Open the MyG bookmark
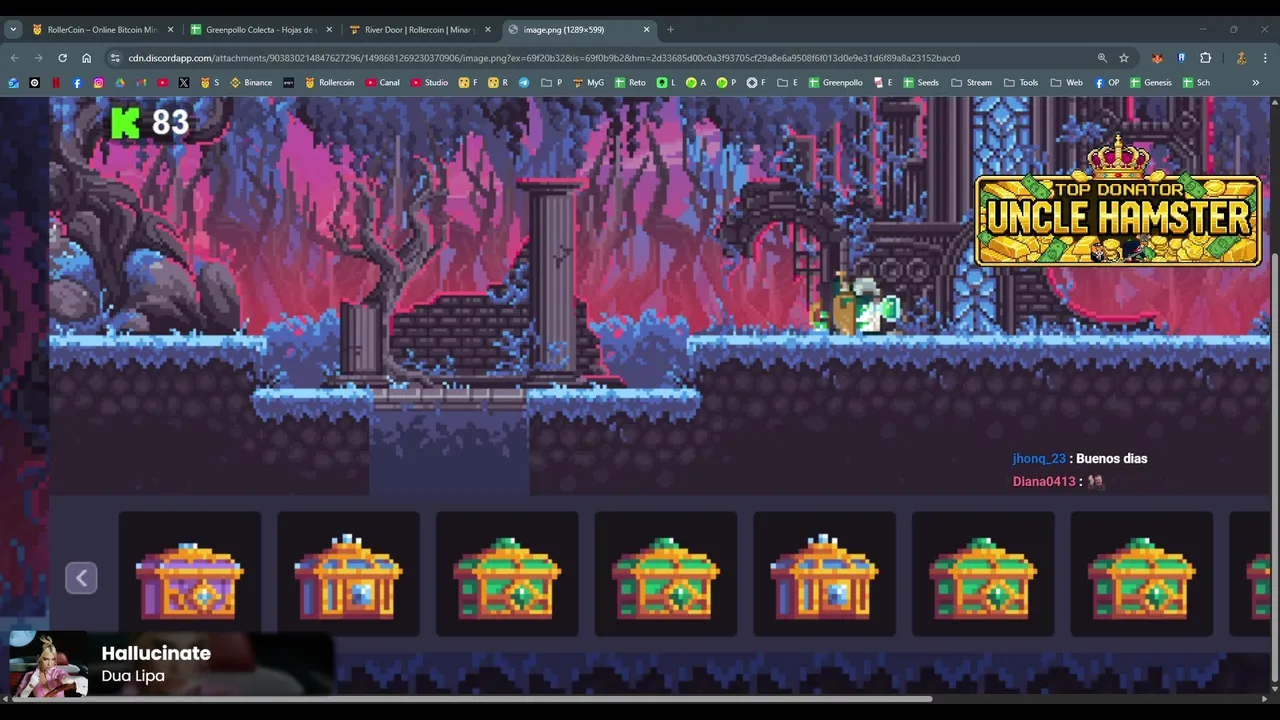Screen dimensions: 1280x720 click(588, 83)
